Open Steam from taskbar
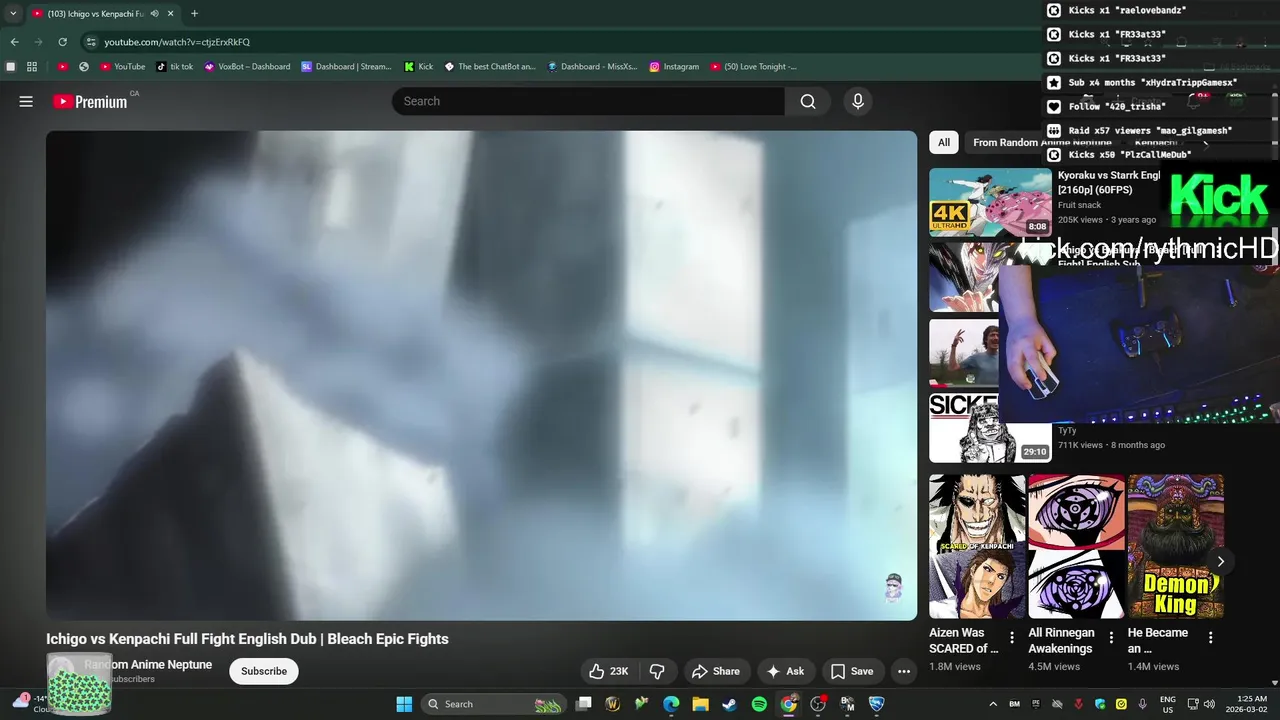This screenshot has width=1280, height=720. click(729, 704)
